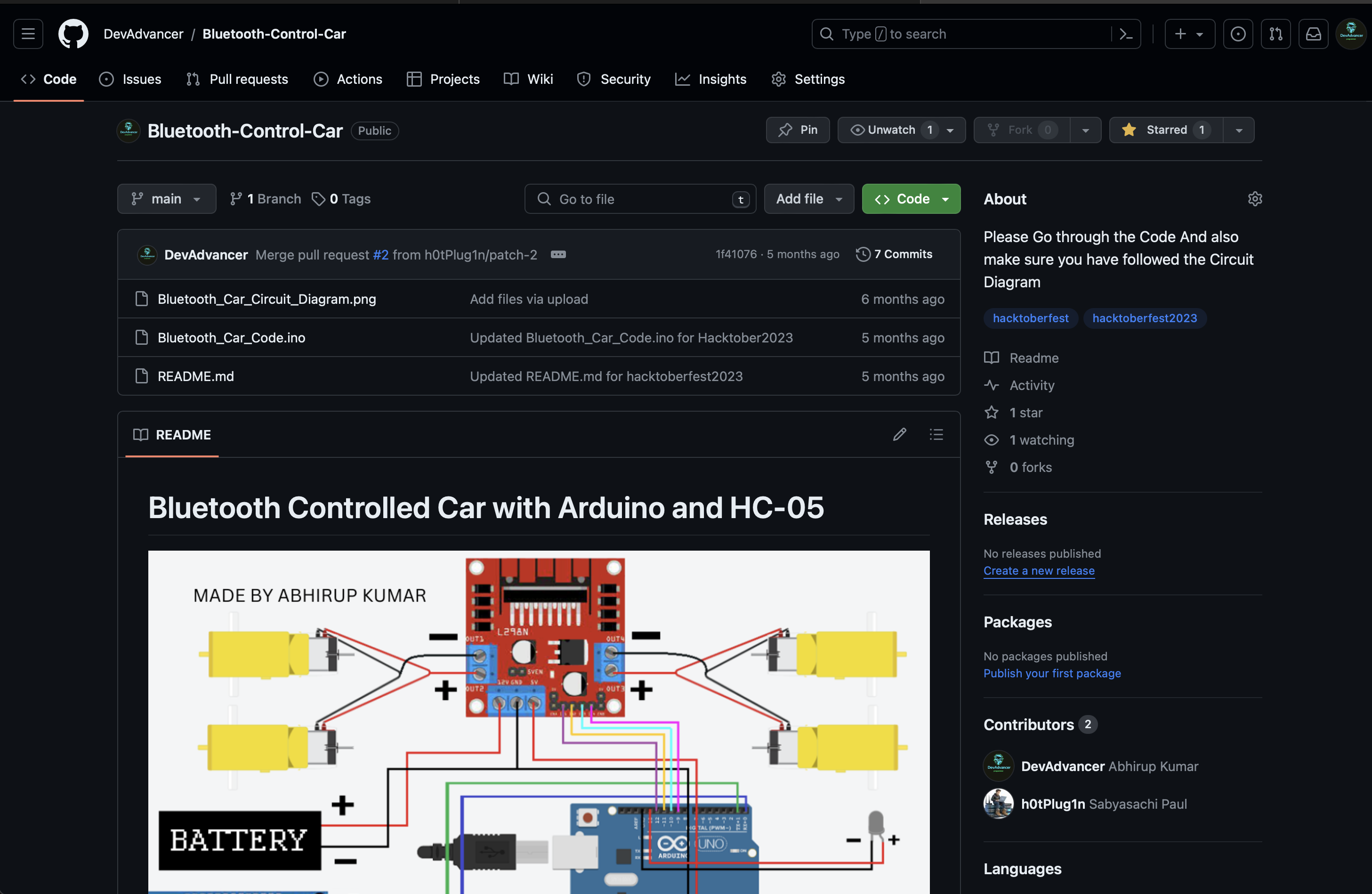Viewport: 1372px width, 894px height.
Task: Open the hamburger navigation menu
Action: pos(28,34)
